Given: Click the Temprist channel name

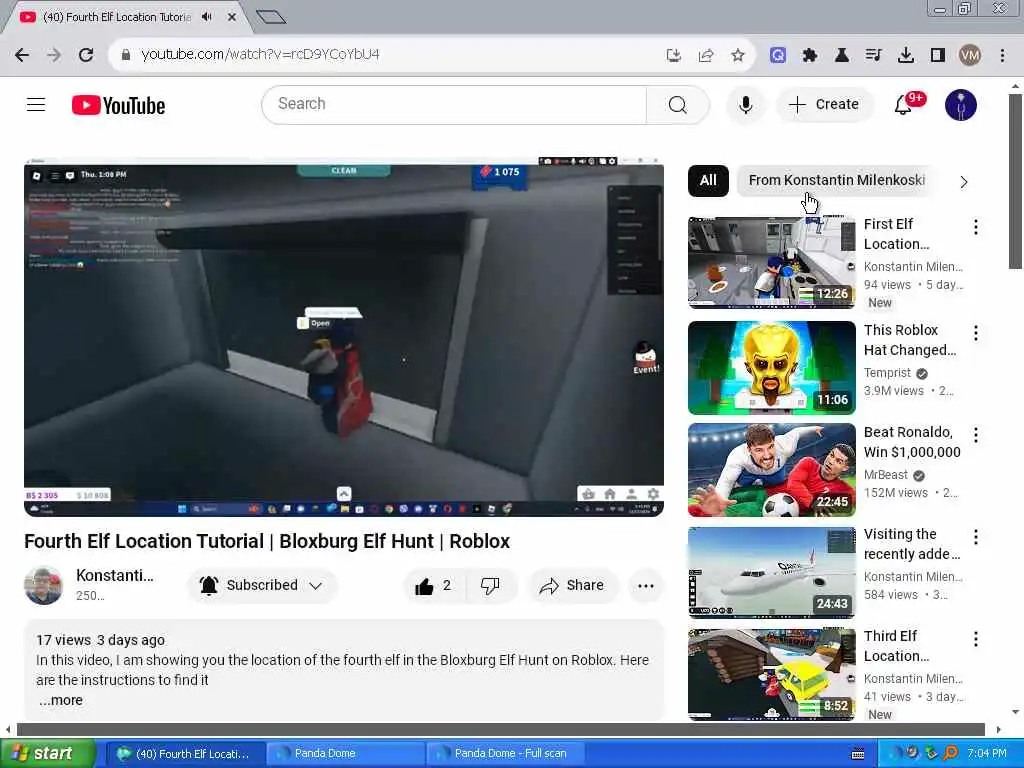Looking at the screenshot, I should pos(887,373).
